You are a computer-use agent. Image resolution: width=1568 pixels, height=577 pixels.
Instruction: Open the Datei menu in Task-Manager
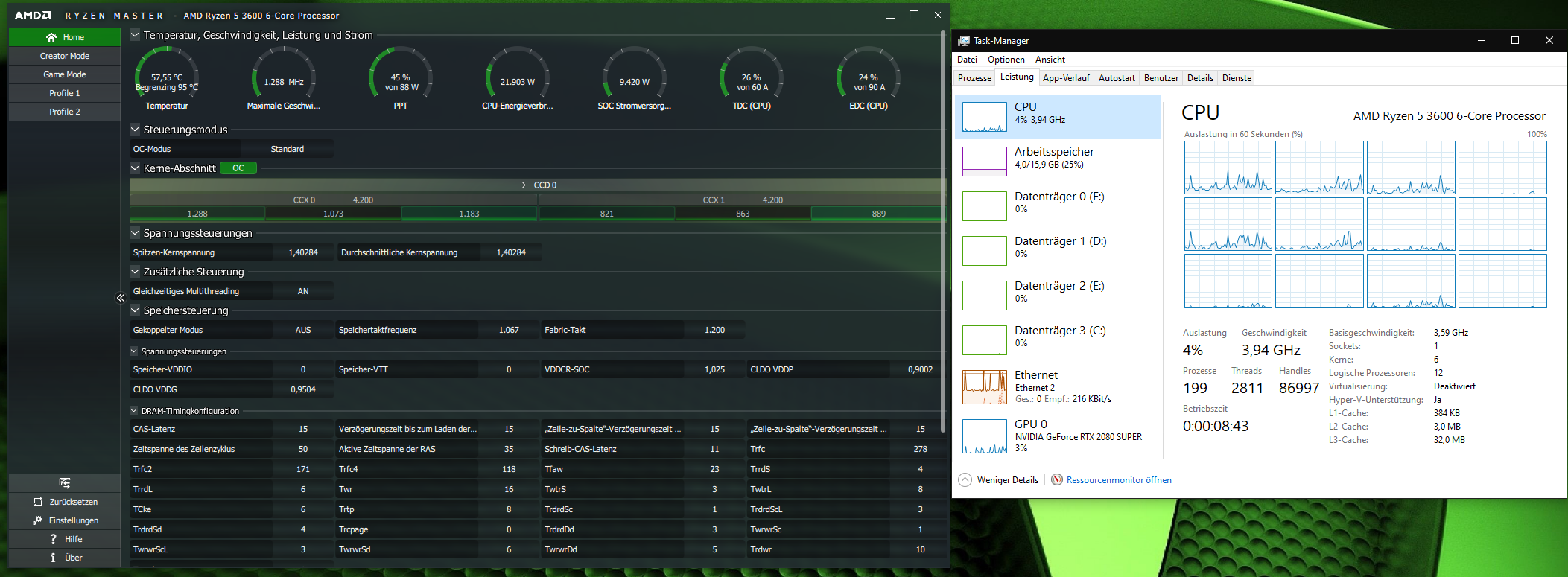pos(967,60)
